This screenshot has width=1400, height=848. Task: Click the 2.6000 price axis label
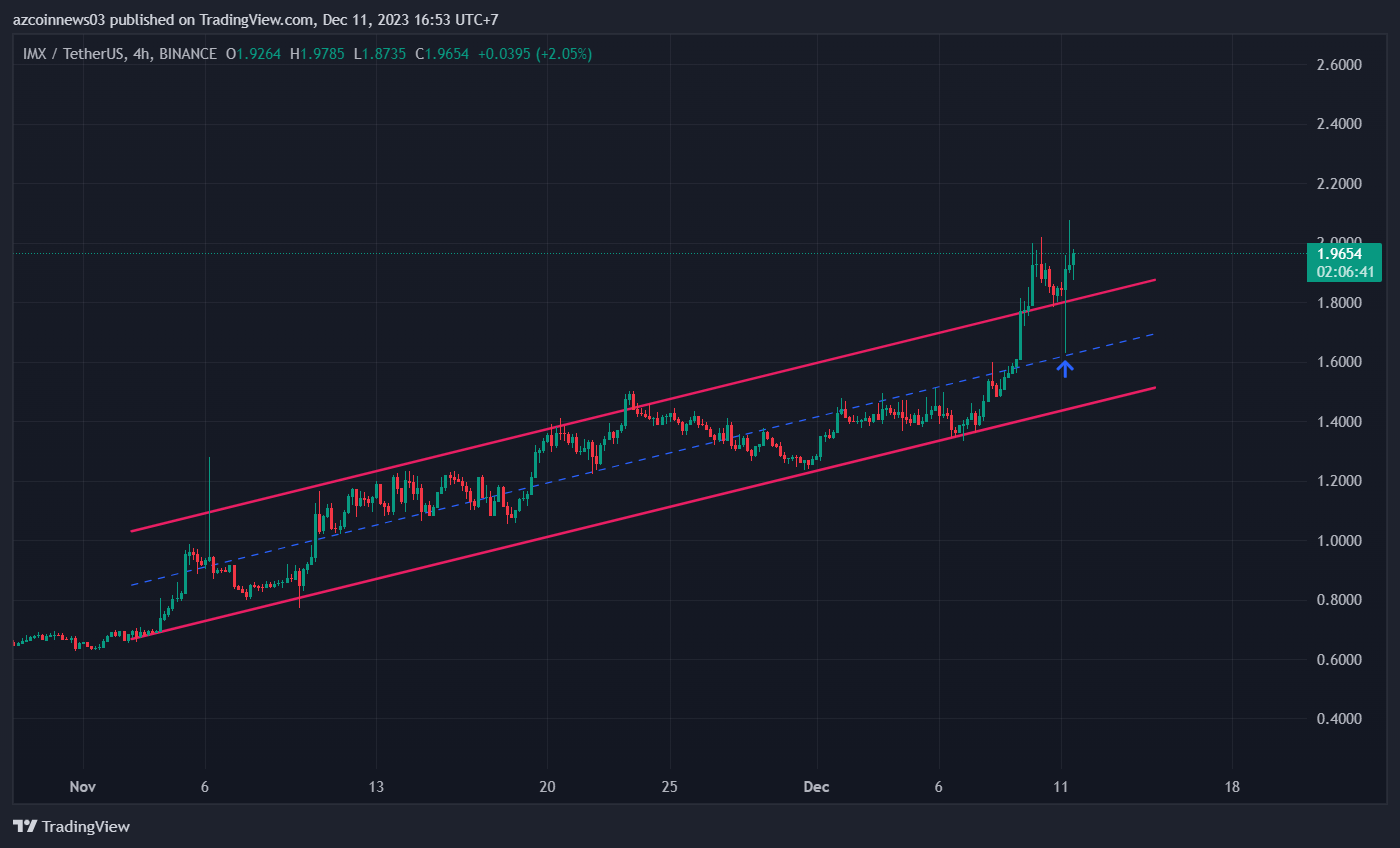point(1338,65)
